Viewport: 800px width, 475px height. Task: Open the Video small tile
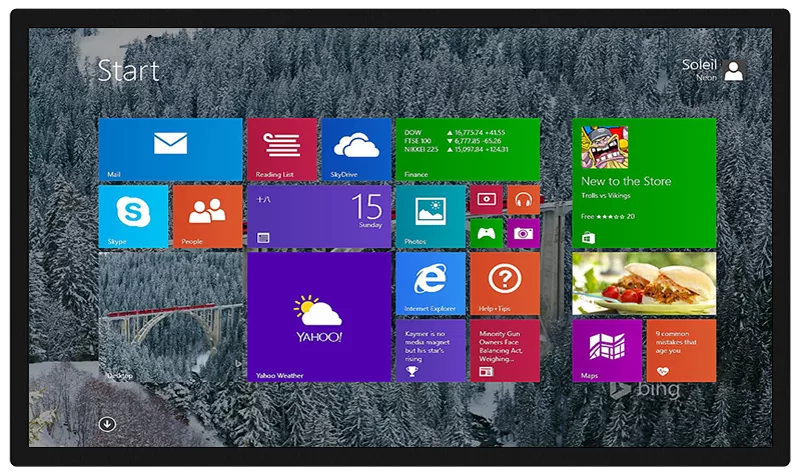click(487, 199)
